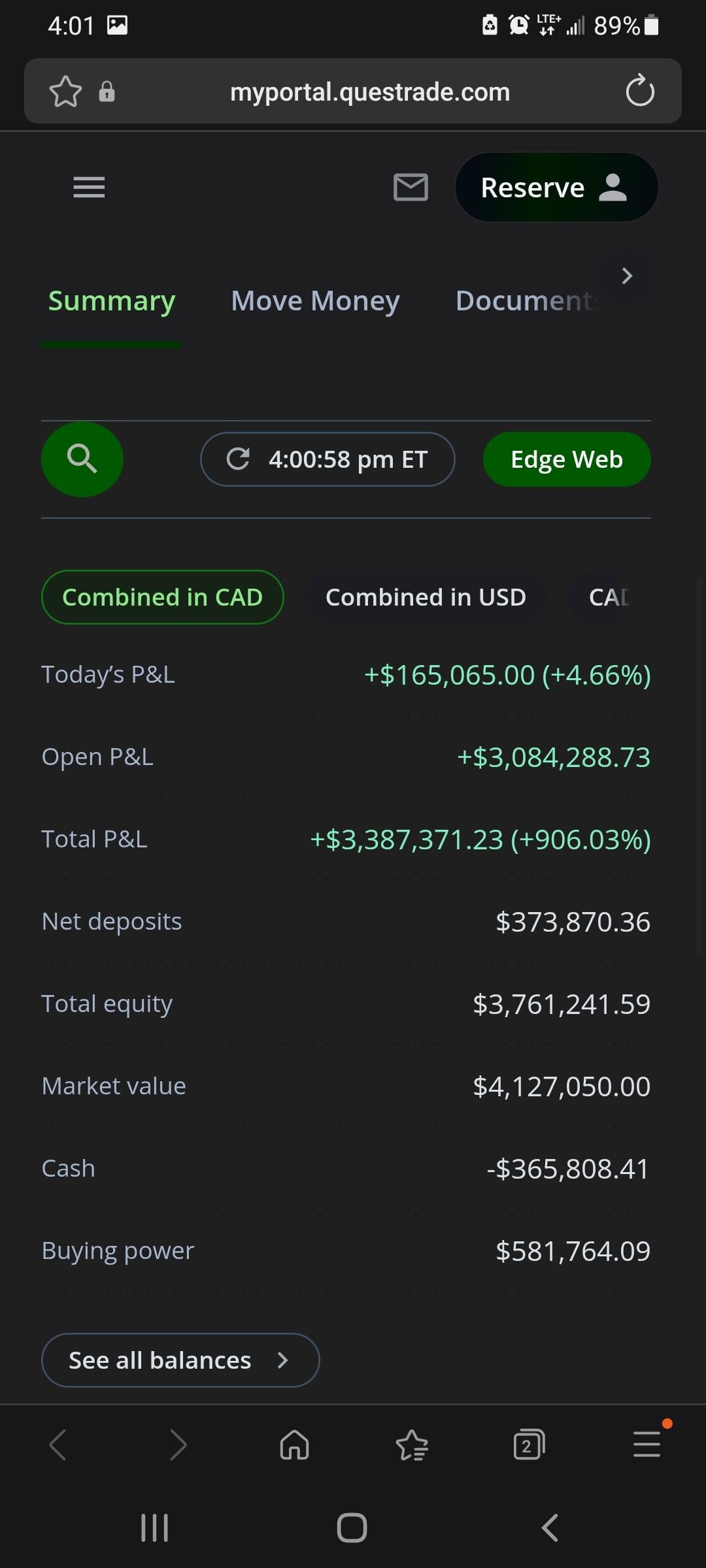
Task: Open the Reserve account profile menu
Action: point(556,188)
